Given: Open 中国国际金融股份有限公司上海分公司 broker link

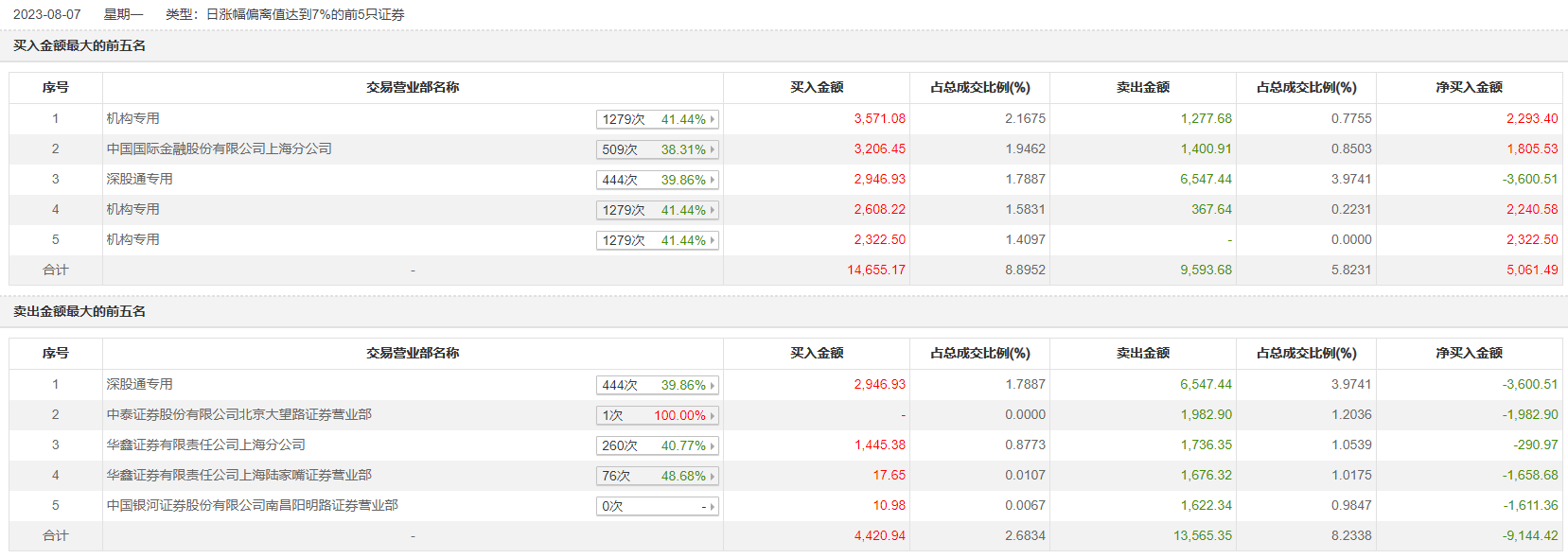Looking at the screenshot, I should [219, 148].
